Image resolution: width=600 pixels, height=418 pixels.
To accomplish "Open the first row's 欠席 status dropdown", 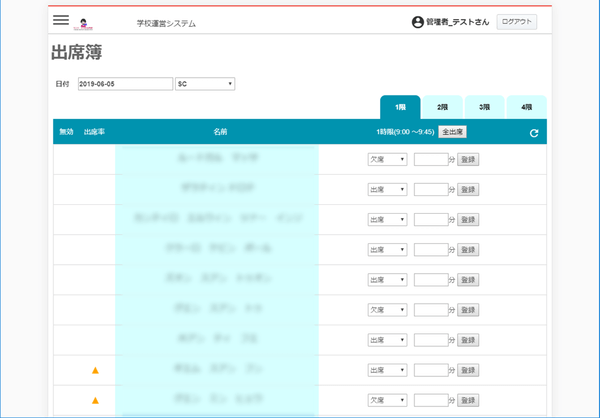I will tap(387, 160).
